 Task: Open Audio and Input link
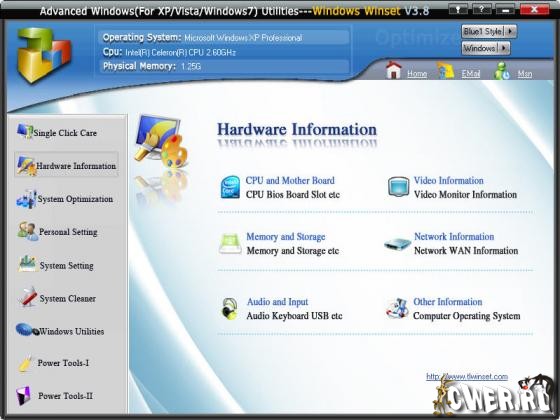point(278,302)
